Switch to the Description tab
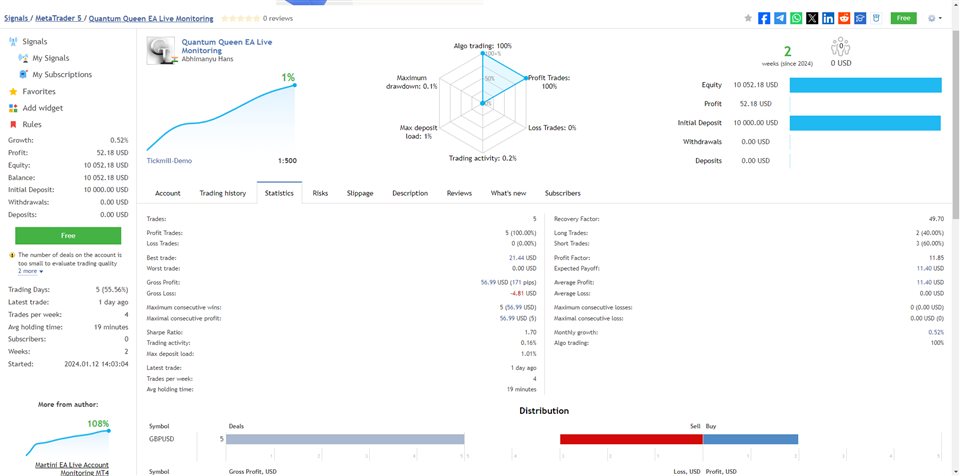 click(410, 193)
